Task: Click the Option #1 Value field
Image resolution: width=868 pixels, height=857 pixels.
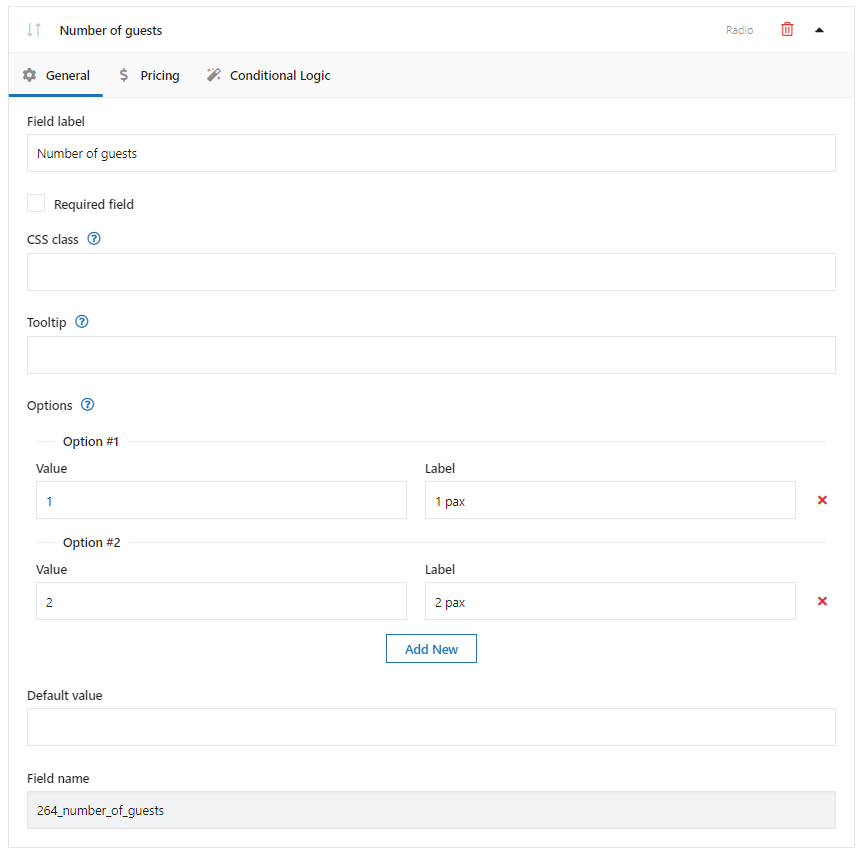Action: point(221,500)
